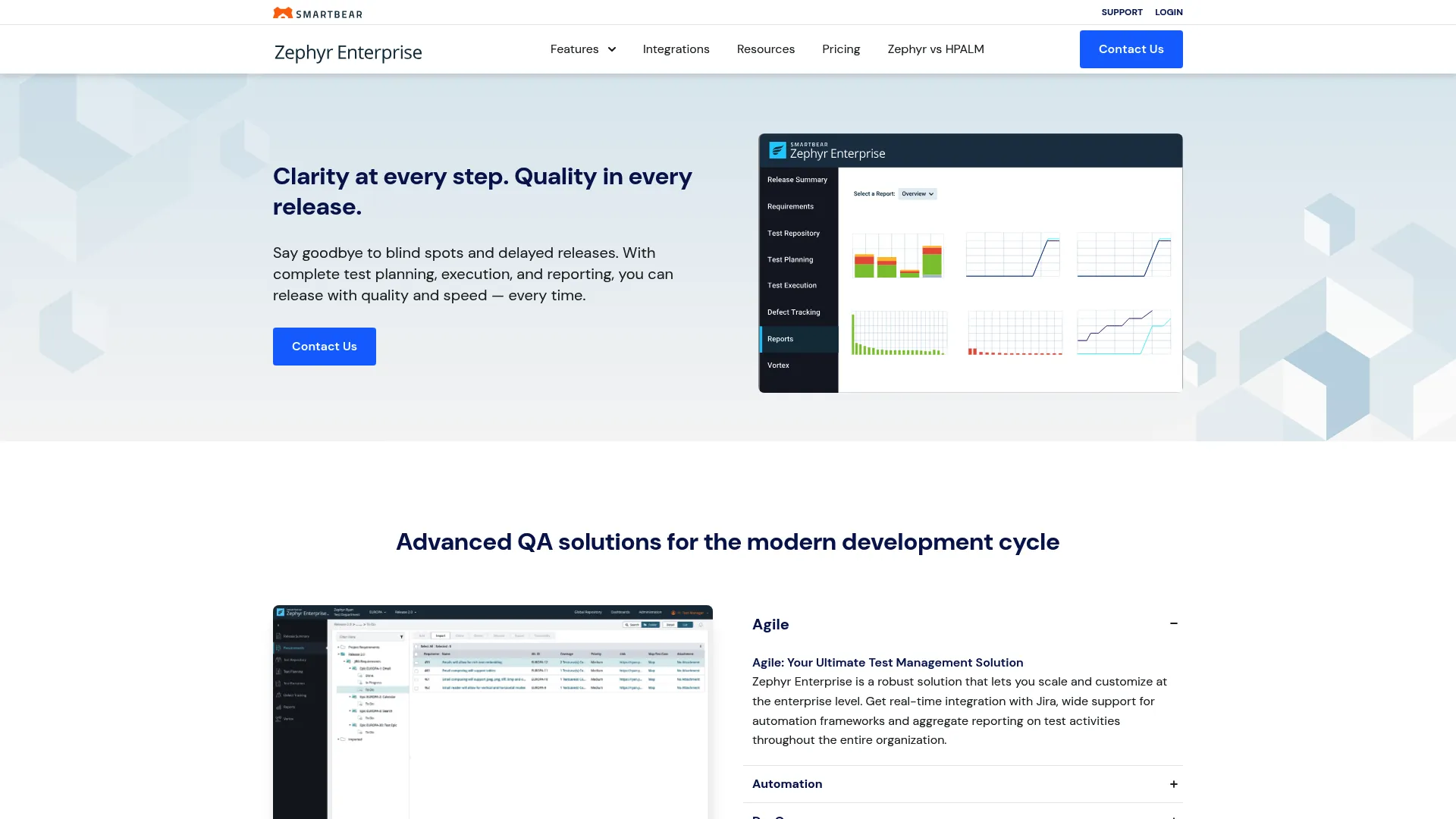Click Contact Us button in header
Image resolution: width=1456 pixels, height=819 pixels.
coord(1131,49)
